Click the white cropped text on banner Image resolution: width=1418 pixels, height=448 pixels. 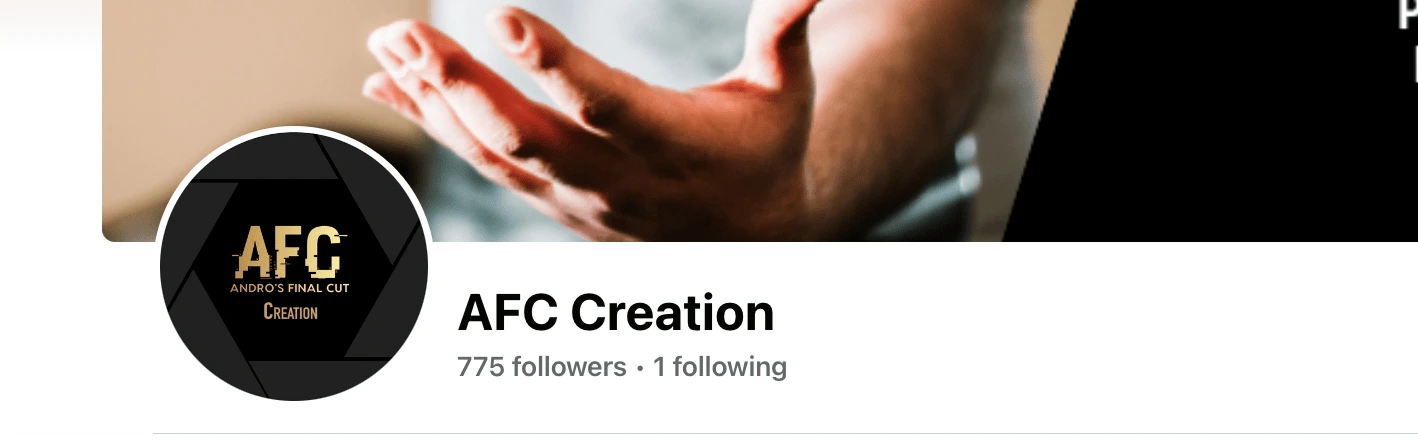(x=1411, y=40)
